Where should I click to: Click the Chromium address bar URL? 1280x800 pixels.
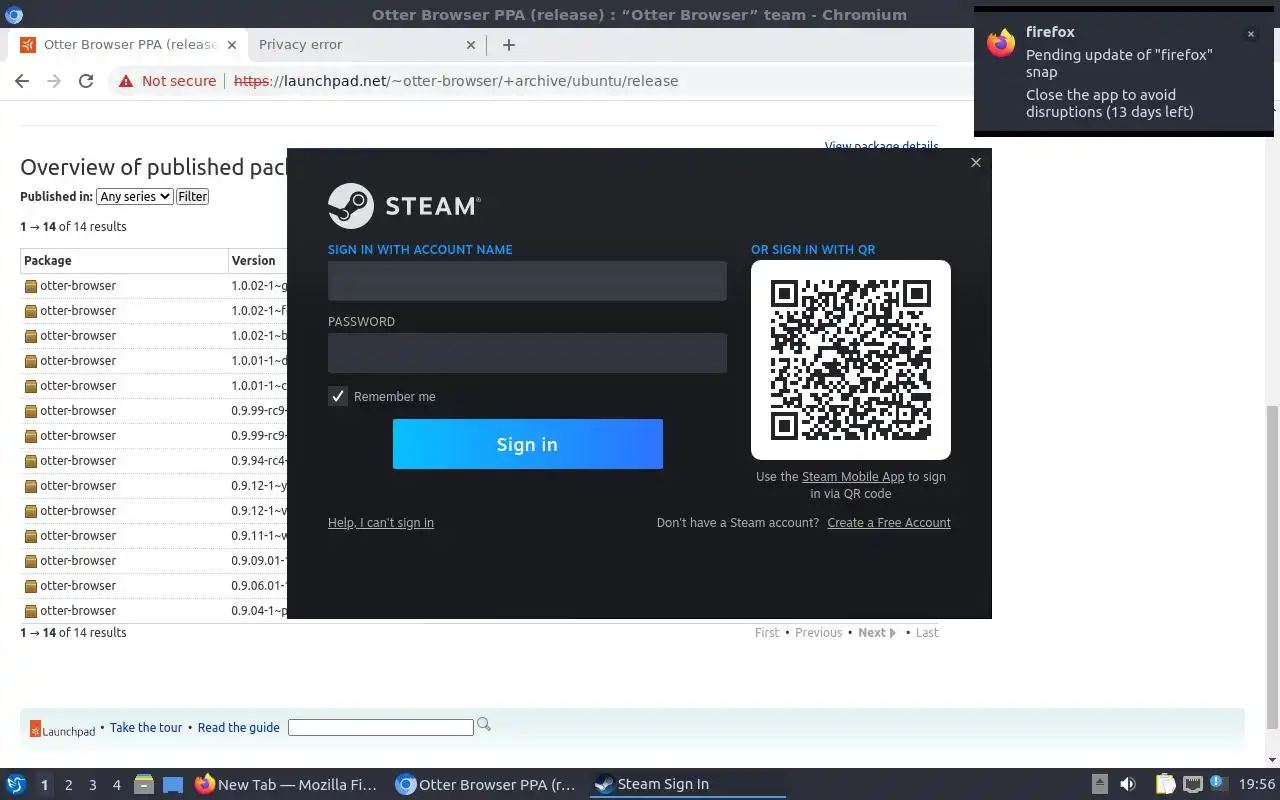[x=456, y=81]
